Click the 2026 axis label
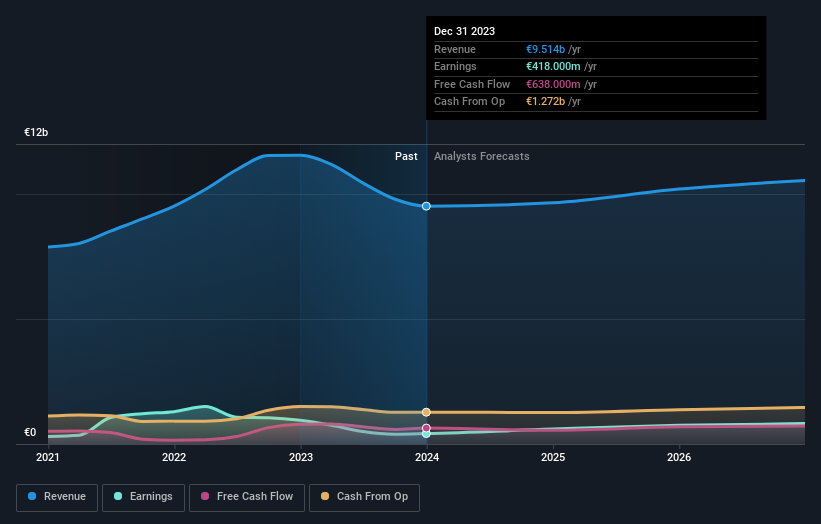Image resolution: width=821 pixels, height=524 pixels. click(679, 458)
